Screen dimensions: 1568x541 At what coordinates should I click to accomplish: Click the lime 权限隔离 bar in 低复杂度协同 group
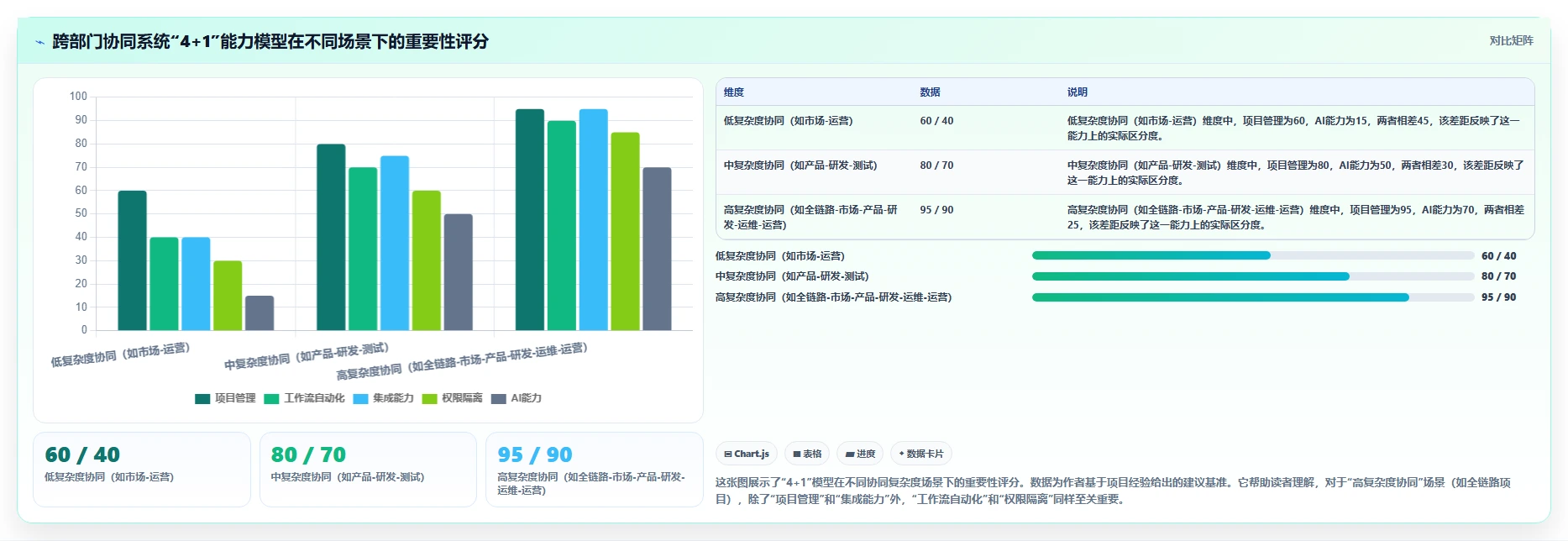point(228,296)
